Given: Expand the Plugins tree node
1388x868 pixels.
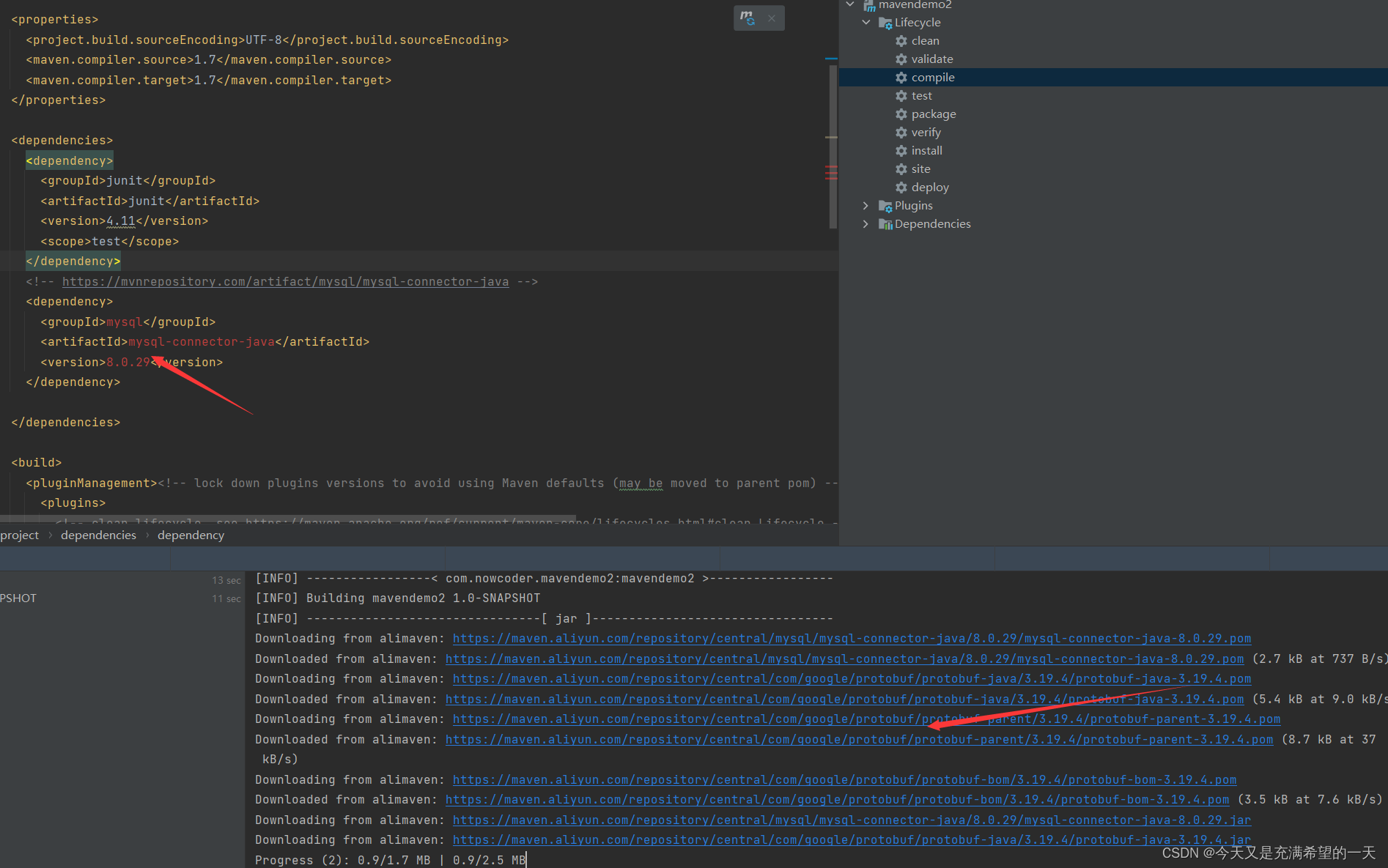Looking at the screenshot, I should click(866, 206).
